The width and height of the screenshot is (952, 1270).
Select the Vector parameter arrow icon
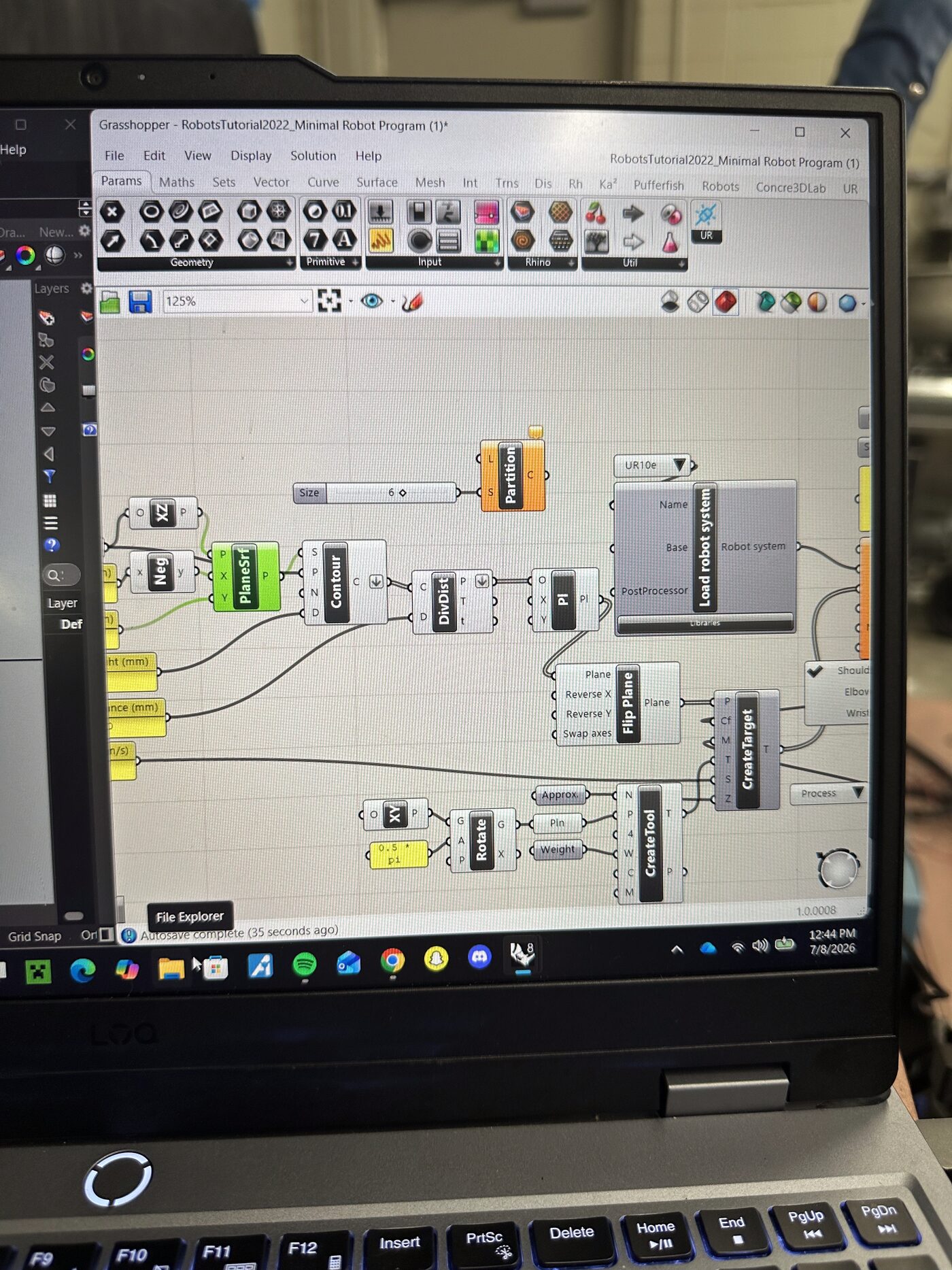[112, 240]
